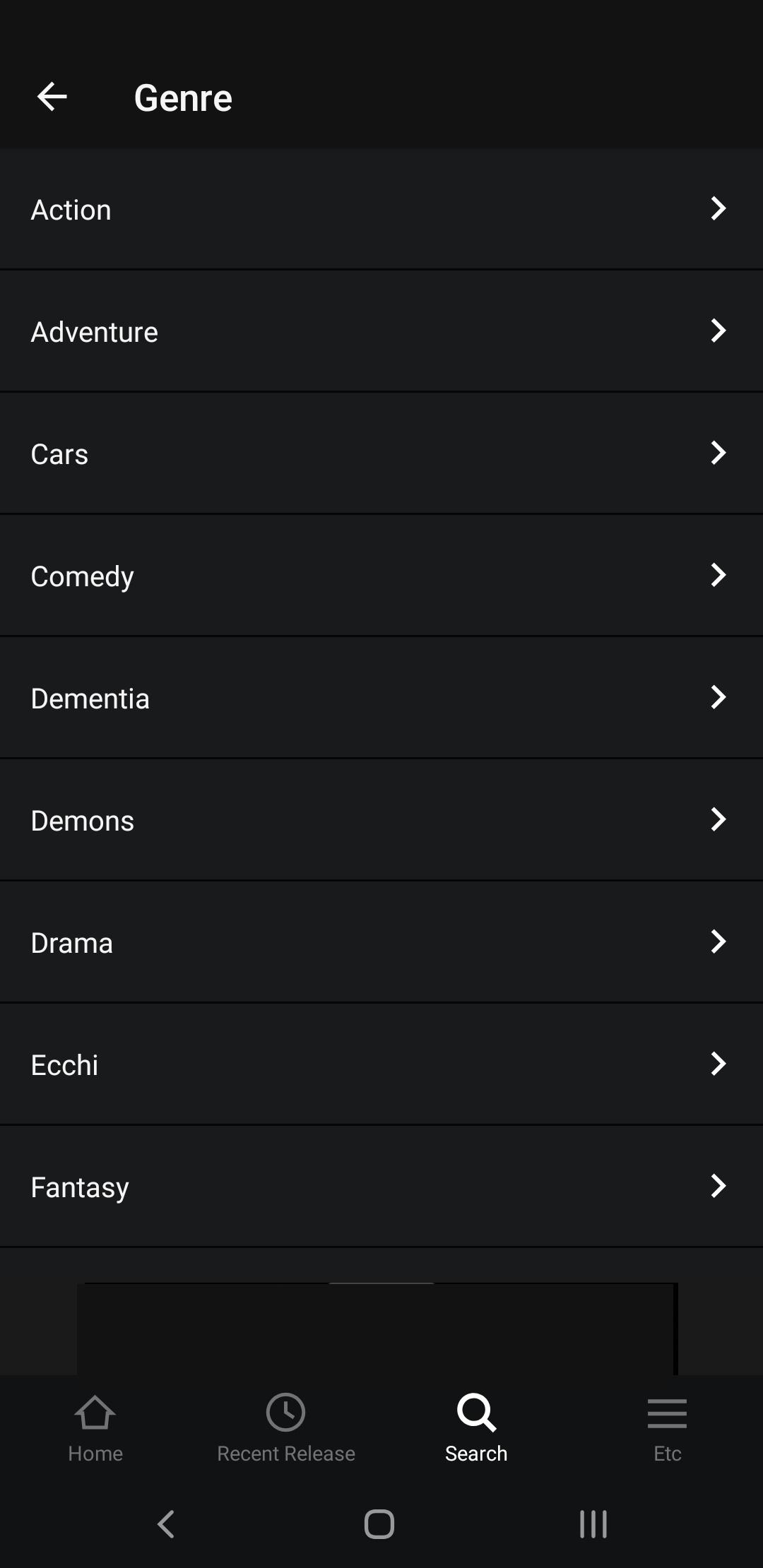Select the Search magnifier icon
763x1568 pixels.
[x=476, y=1413]
